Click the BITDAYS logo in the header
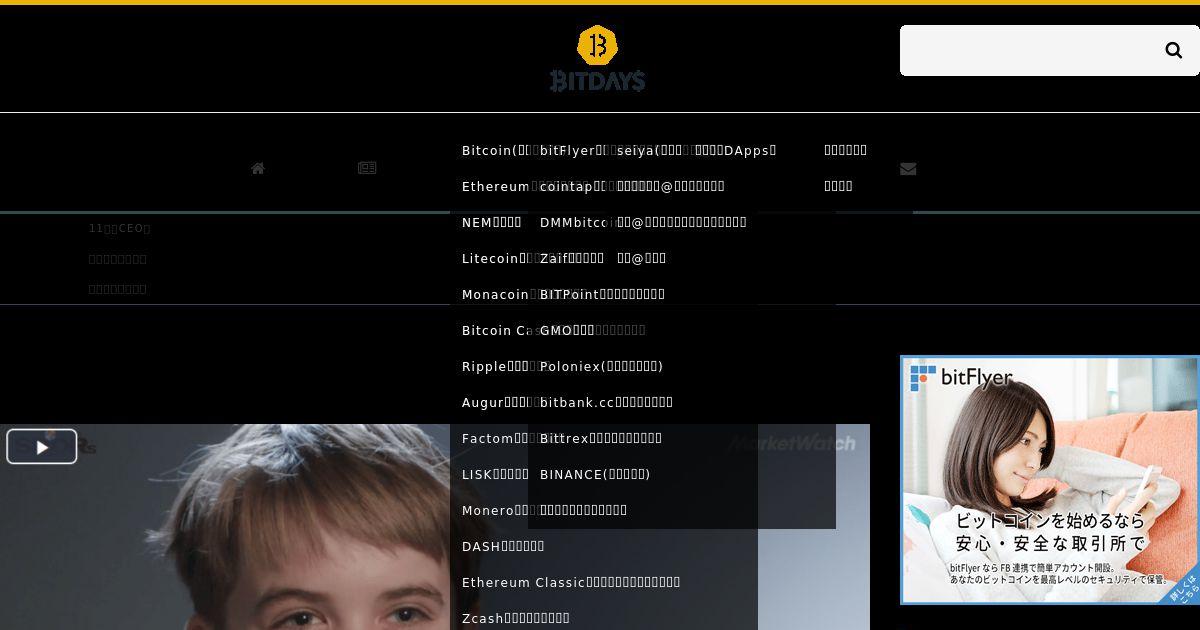 [x=597, y=59]
